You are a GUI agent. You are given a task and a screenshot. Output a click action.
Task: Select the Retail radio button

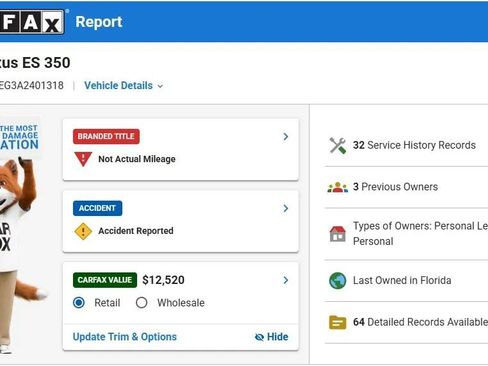79,303
